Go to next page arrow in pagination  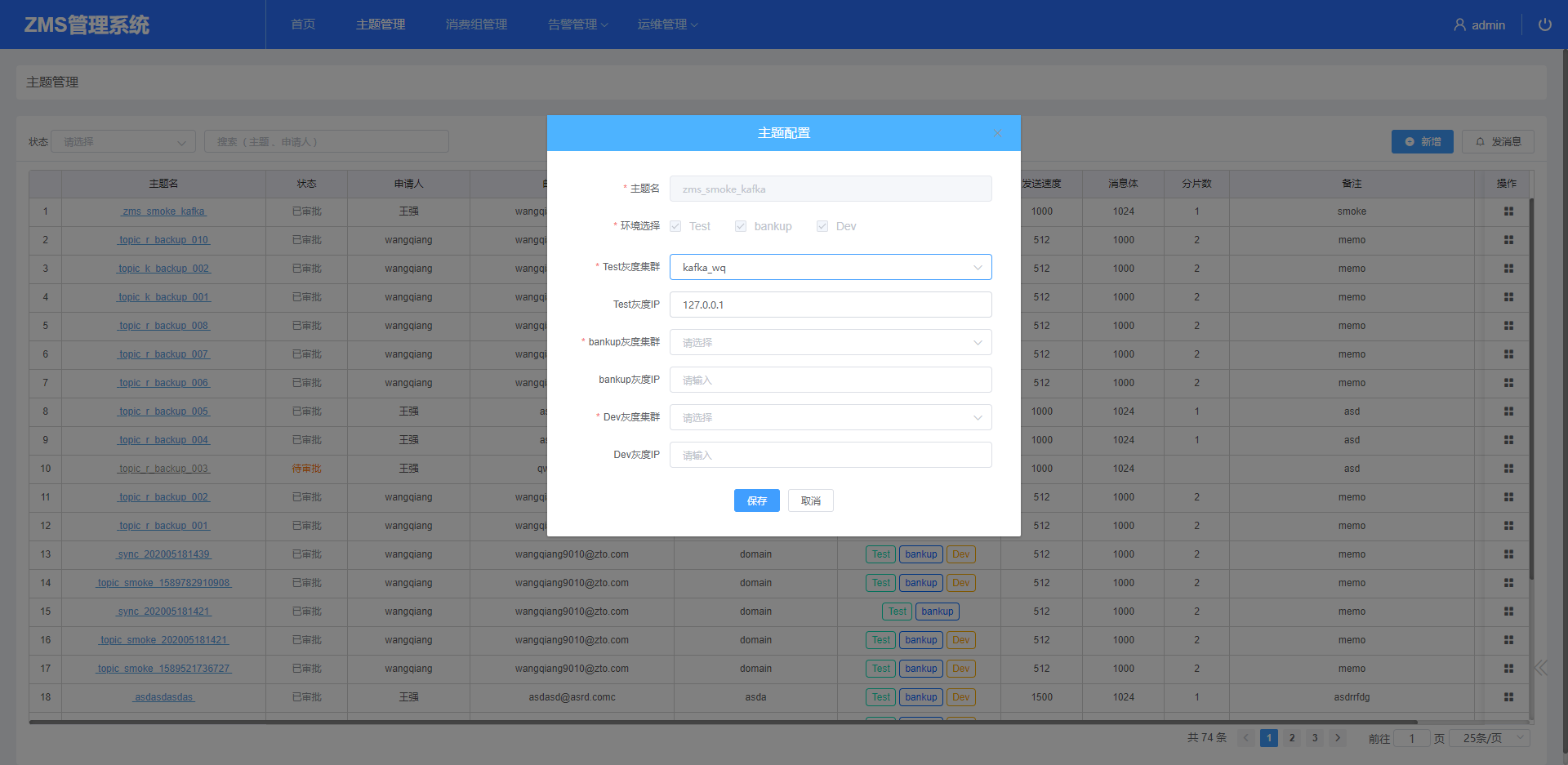click(1338, 738)
